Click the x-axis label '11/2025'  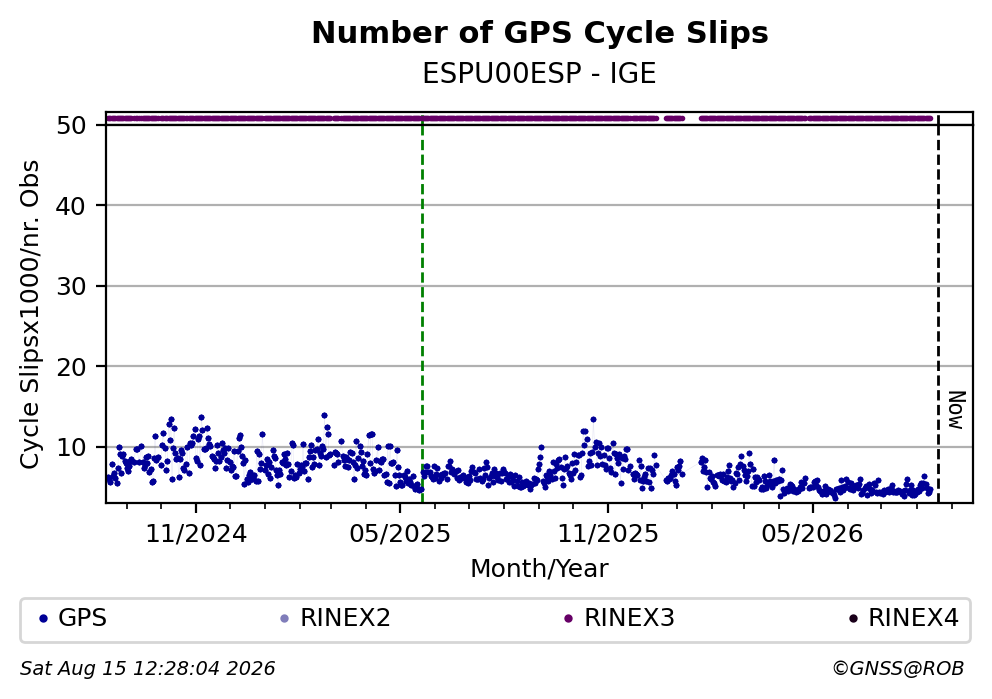click(x=608, y=535)
